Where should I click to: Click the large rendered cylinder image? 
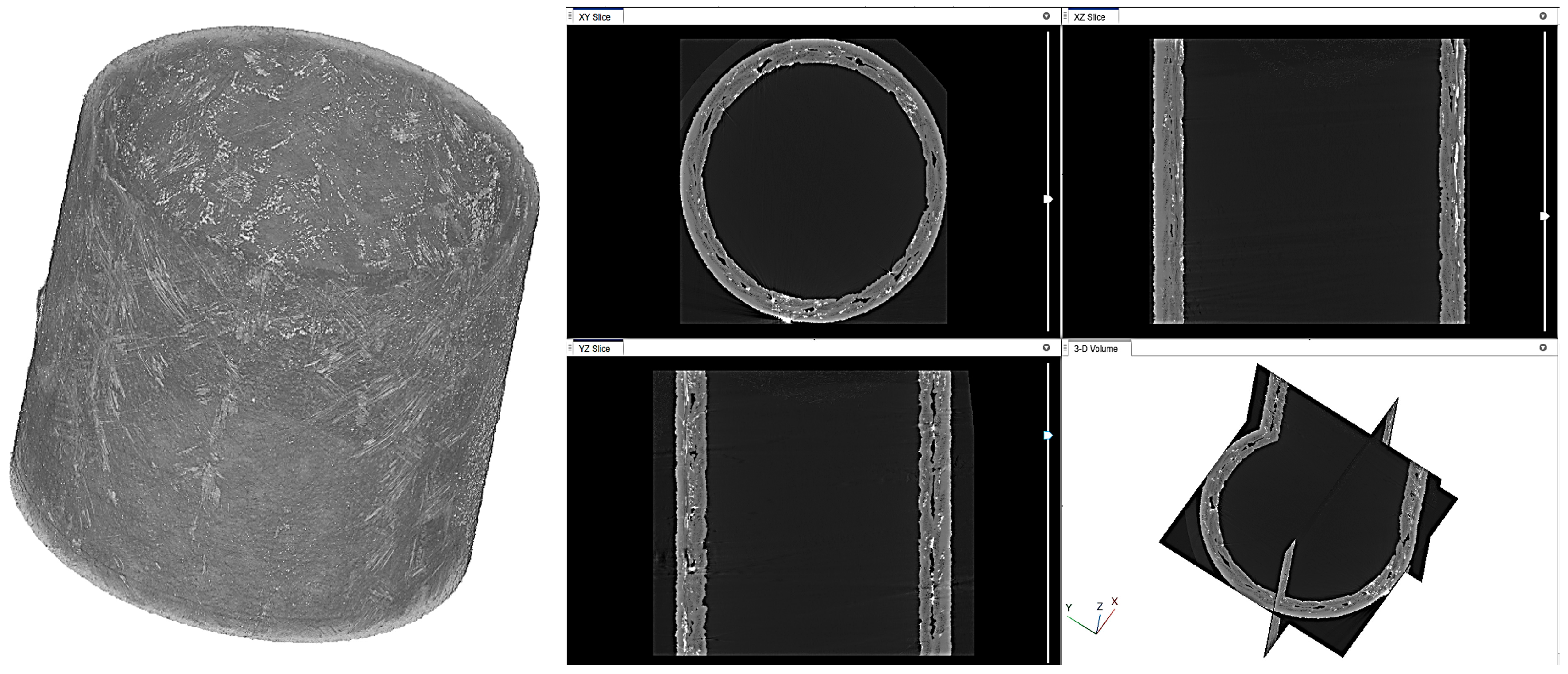tap(274, 335)
